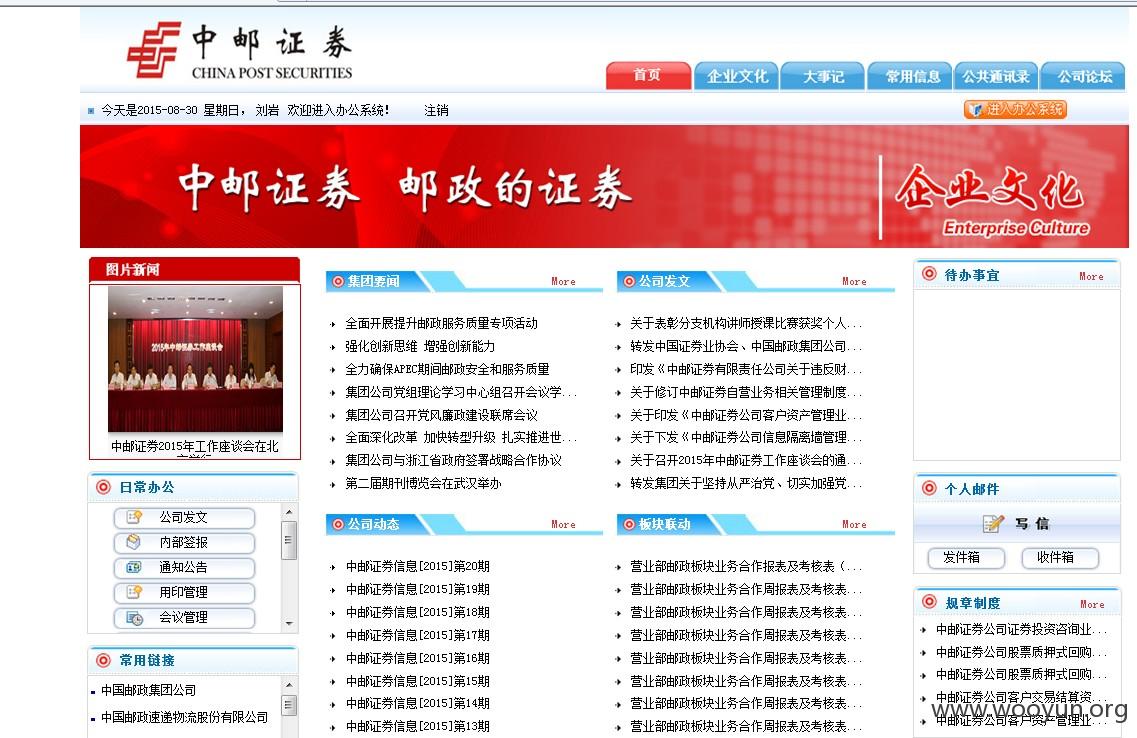Open More in 公司发文 section
Image resolution: width=1137 pixels, height=738 pixels.
(x=854, y=281)
